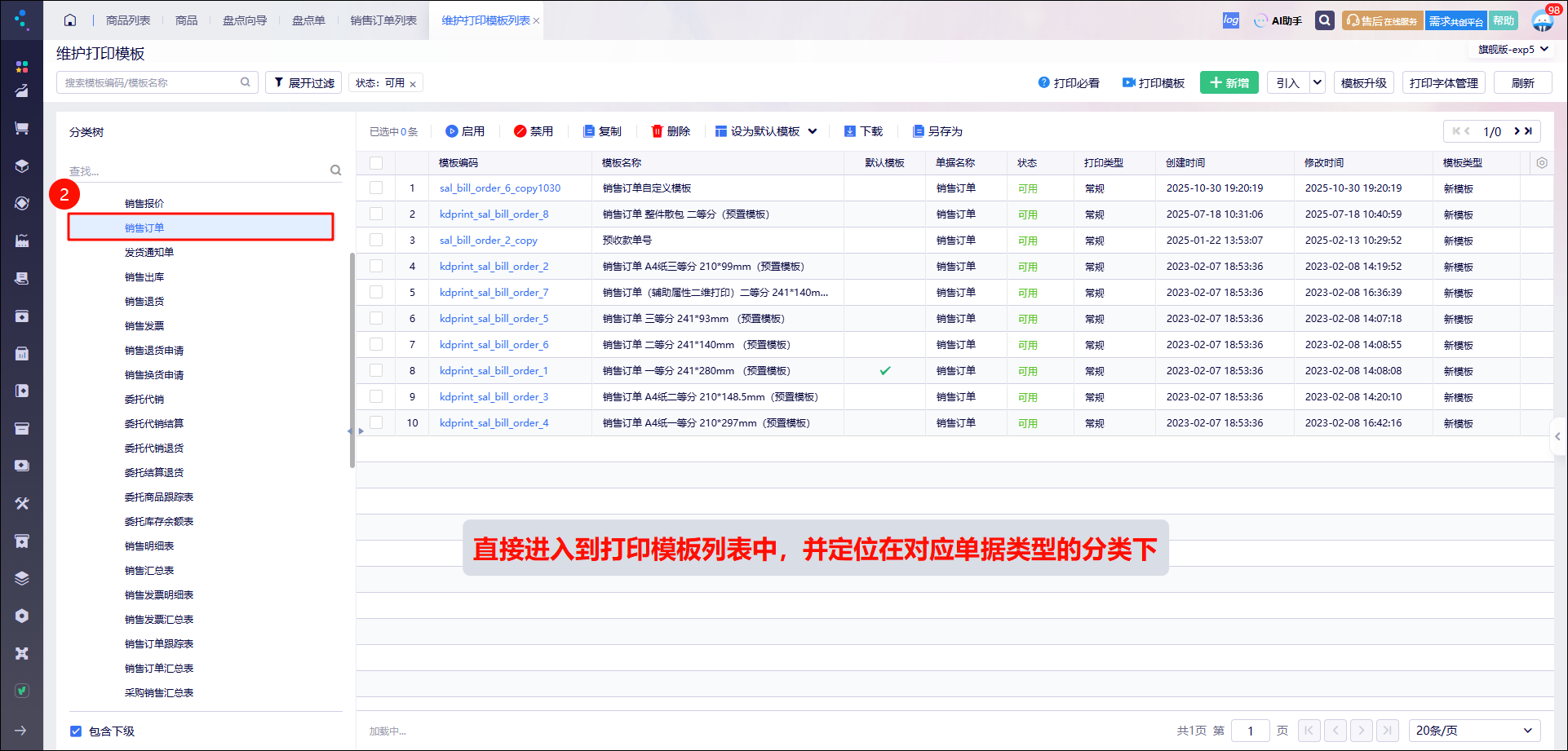Click the classification tree search icon

pyautogui.click(x=335, y=170)
